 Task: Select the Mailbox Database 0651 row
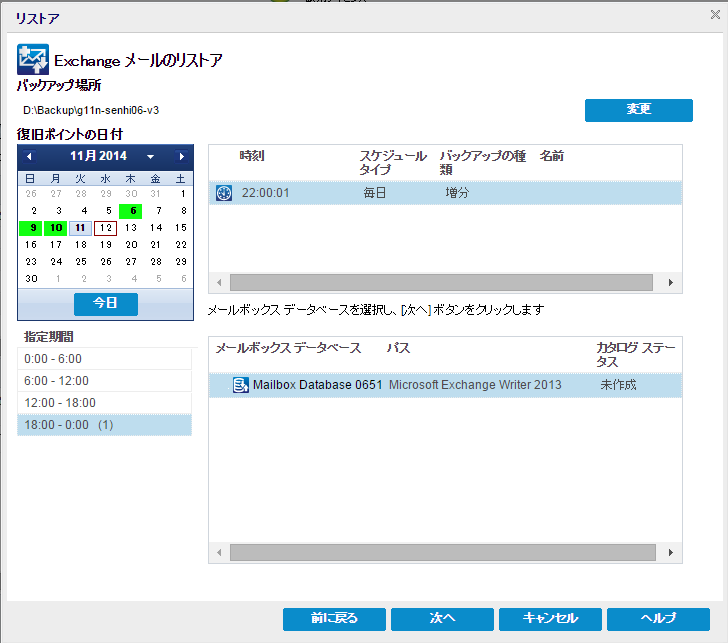pyautogui.click(x=445, y=385)
